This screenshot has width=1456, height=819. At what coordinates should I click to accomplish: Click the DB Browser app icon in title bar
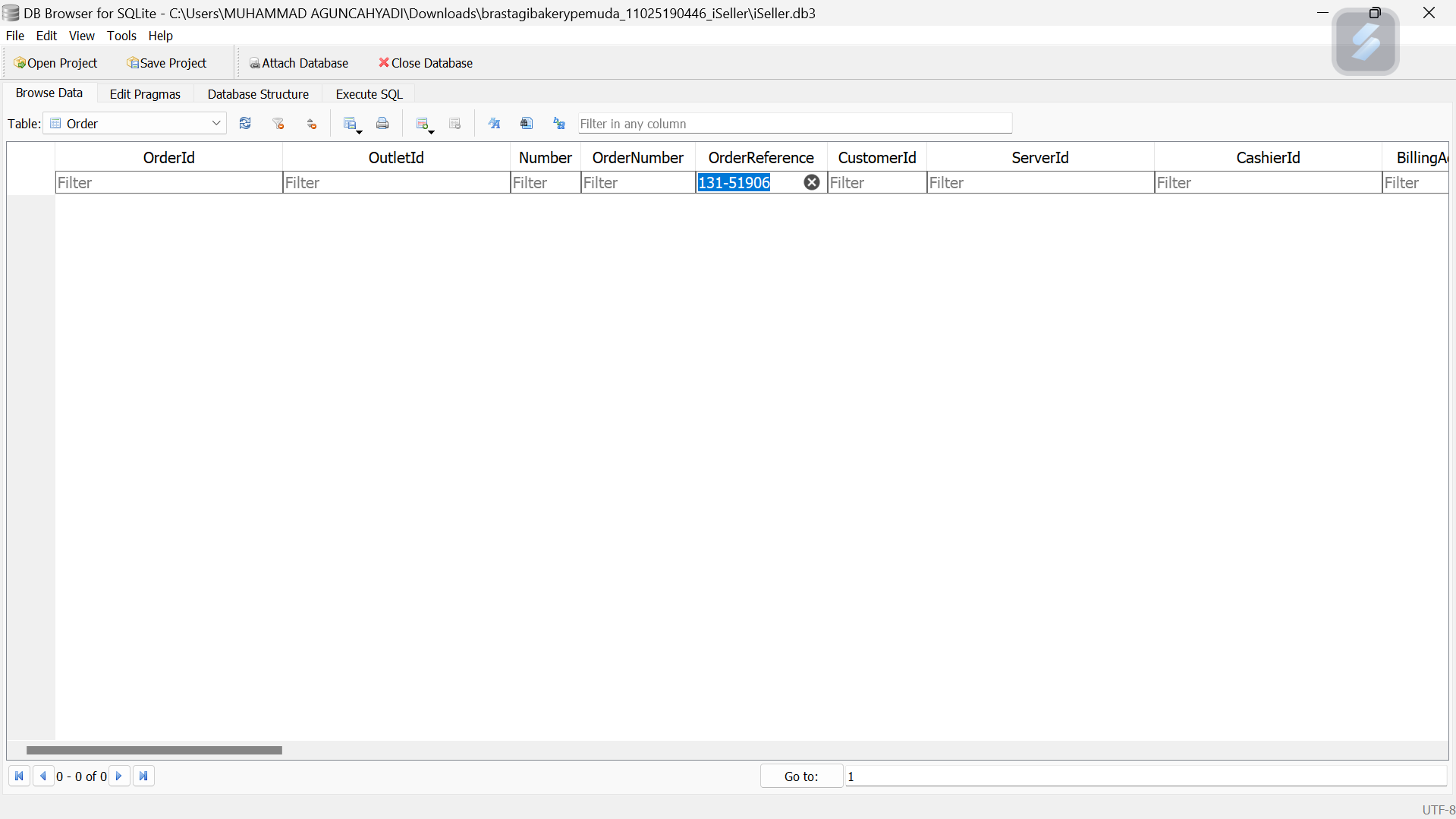[11, 13]
